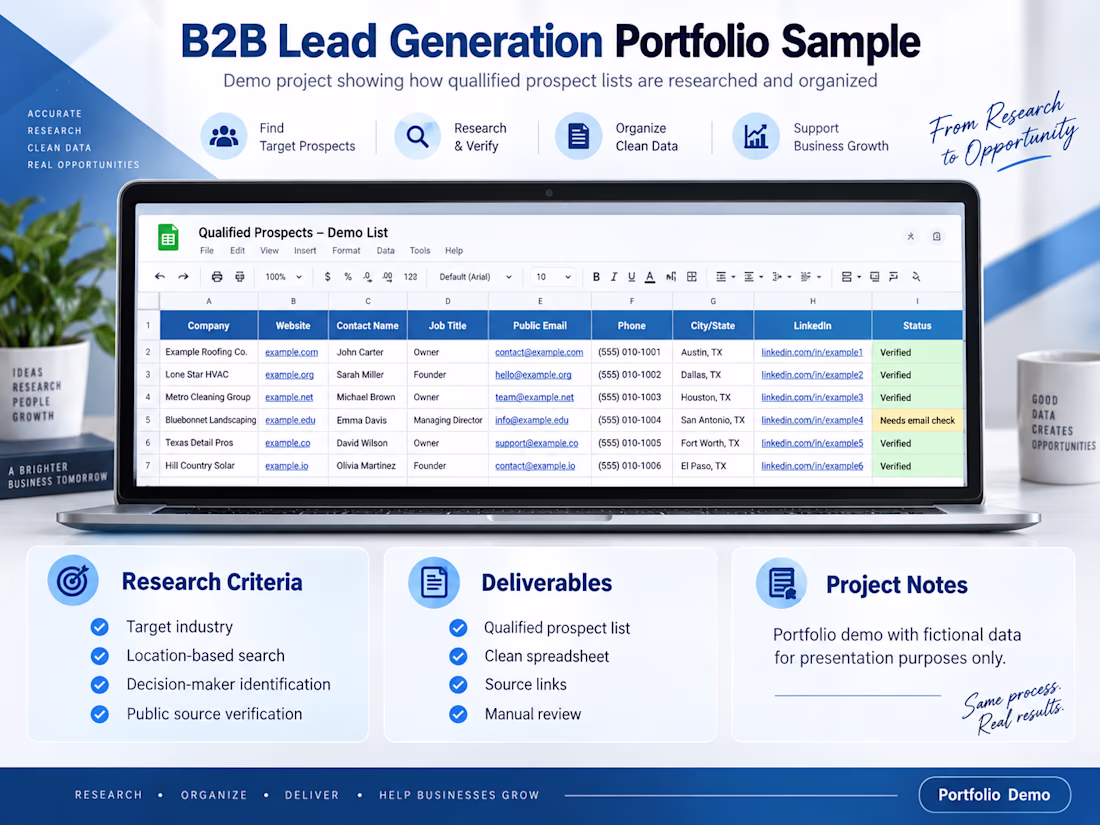The width and height of the screenshot is (1100, 825).
Task: Click the document icon for Organize Clean Data
Action: pyautogui.click(x=579, y=136)
